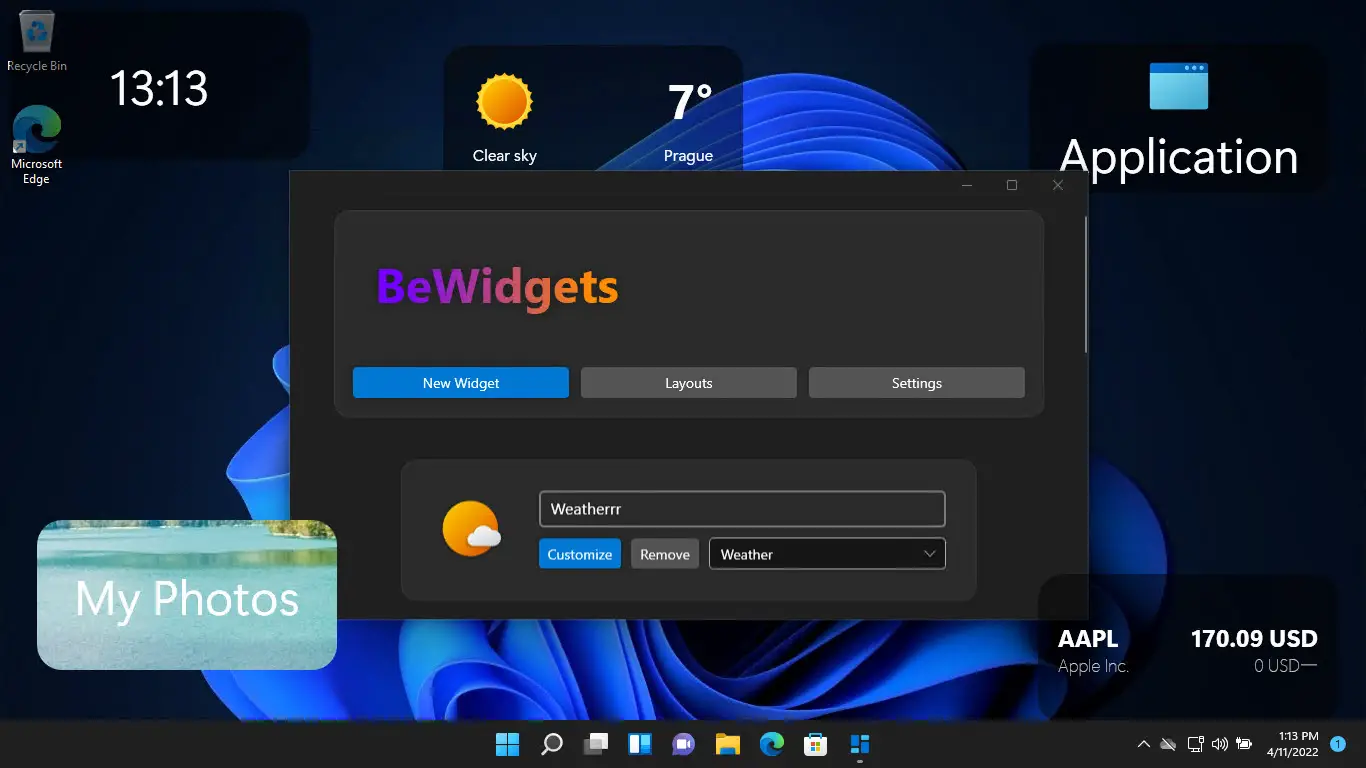Expand the Weather widget type dropdown
This screenshot has width=1366, height=768.
coord(827,554)
